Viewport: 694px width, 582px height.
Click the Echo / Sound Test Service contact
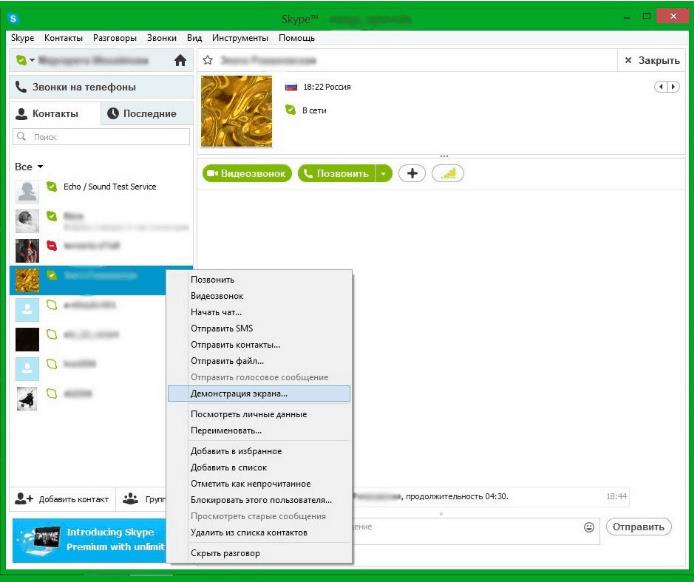pos(109,187)
